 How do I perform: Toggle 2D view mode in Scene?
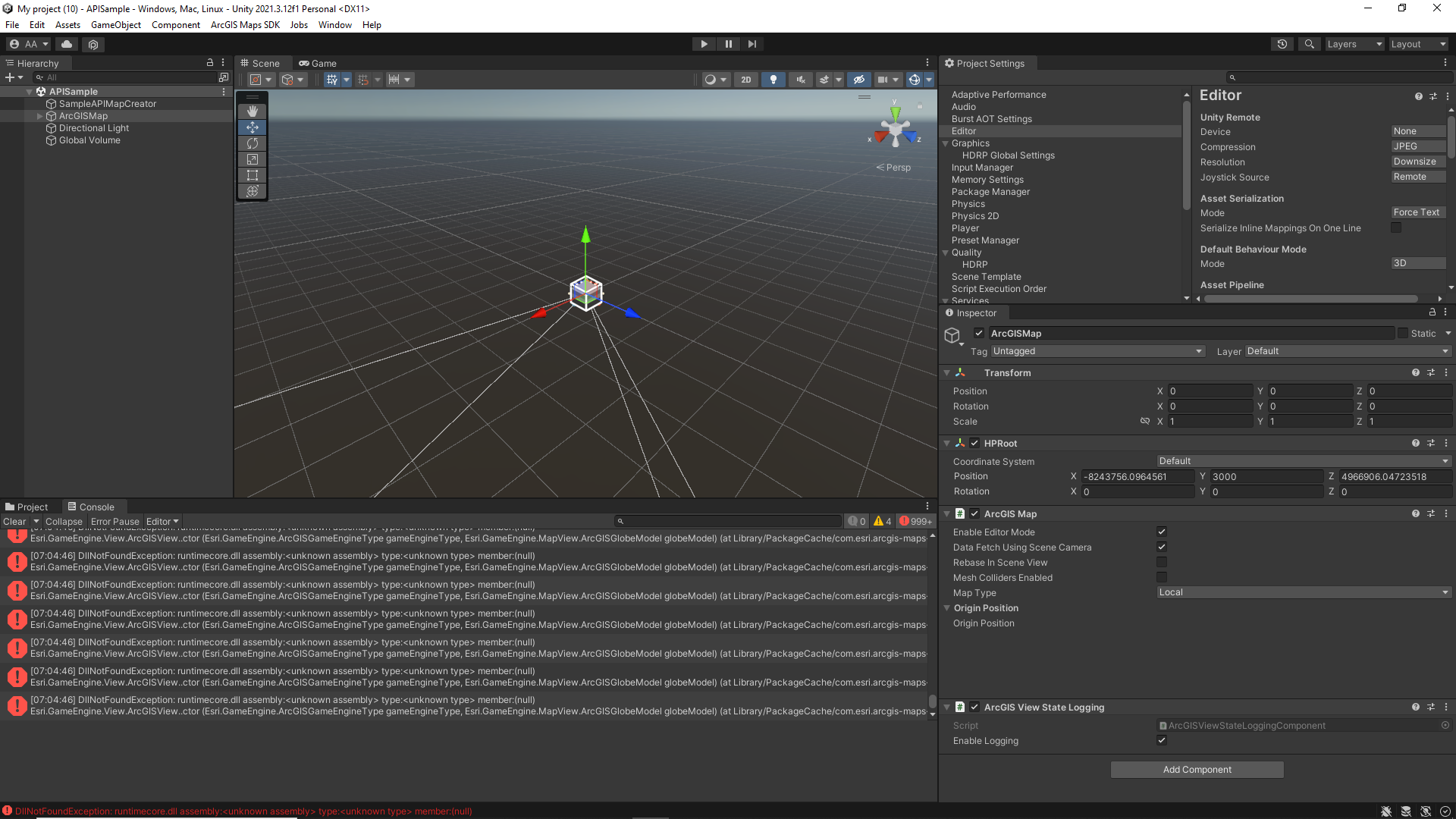click(746, 80)
